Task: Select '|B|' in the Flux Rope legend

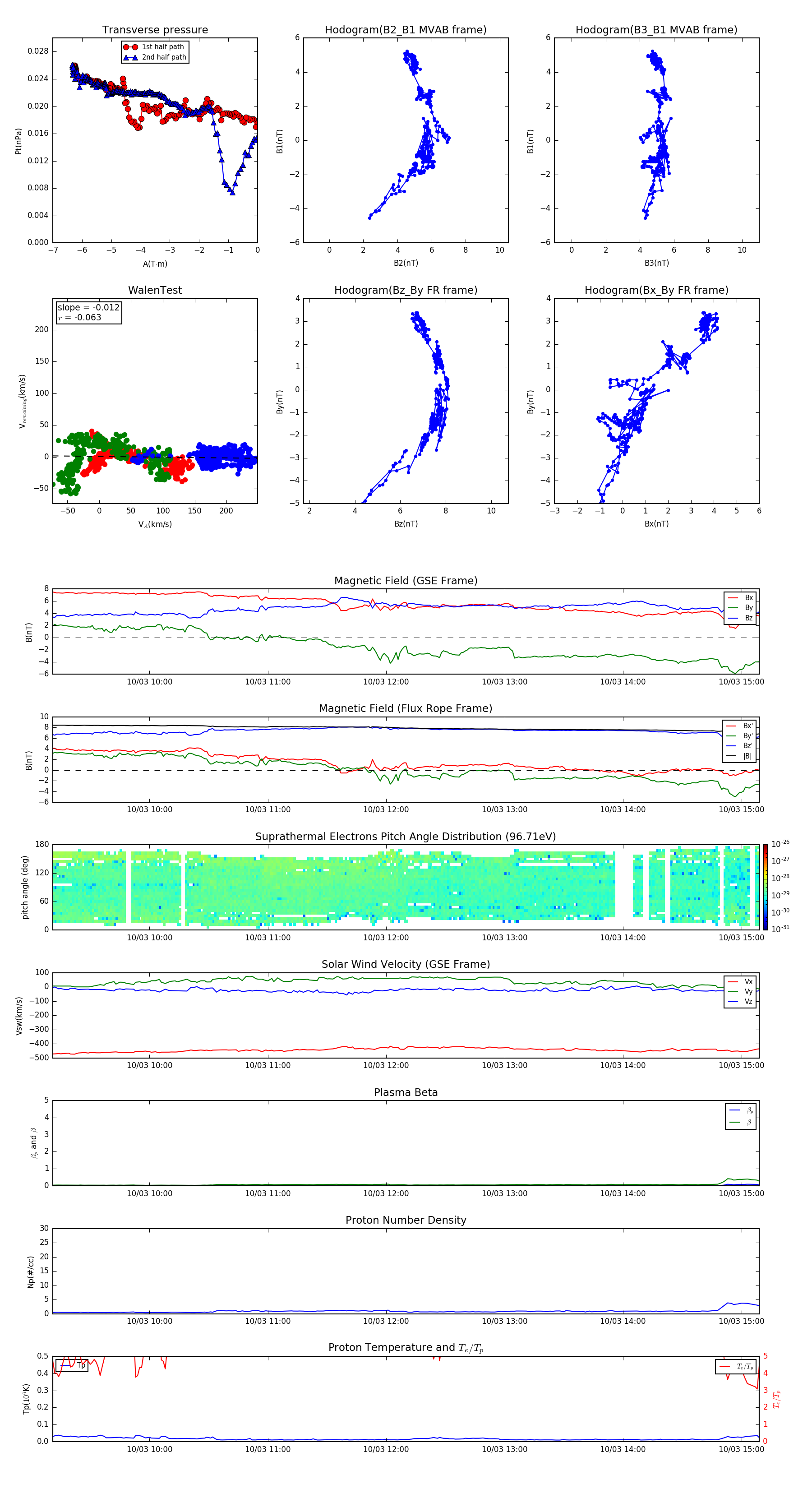Action: [739, 756]
